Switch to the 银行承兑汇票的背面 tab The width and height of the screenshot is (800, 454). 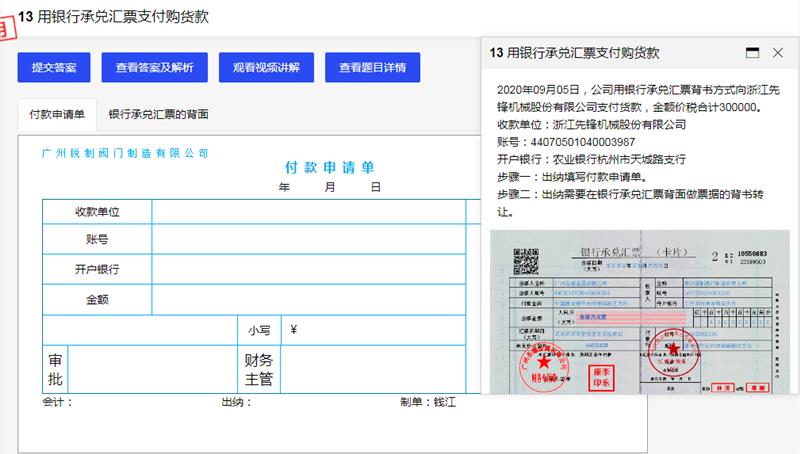(x=158, y=114)
